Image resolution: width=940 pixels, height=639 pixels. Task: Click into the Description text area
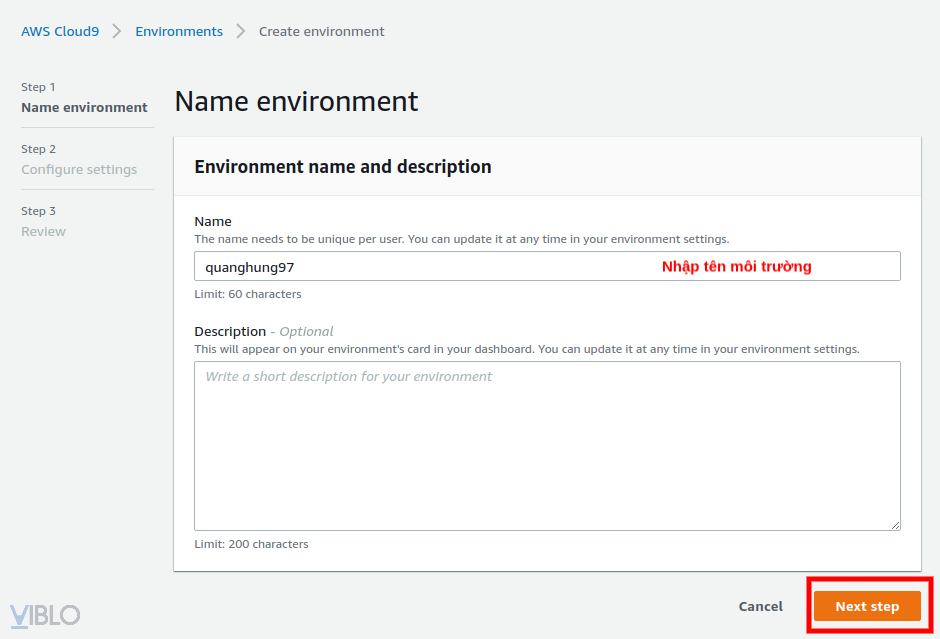[547, 445]
